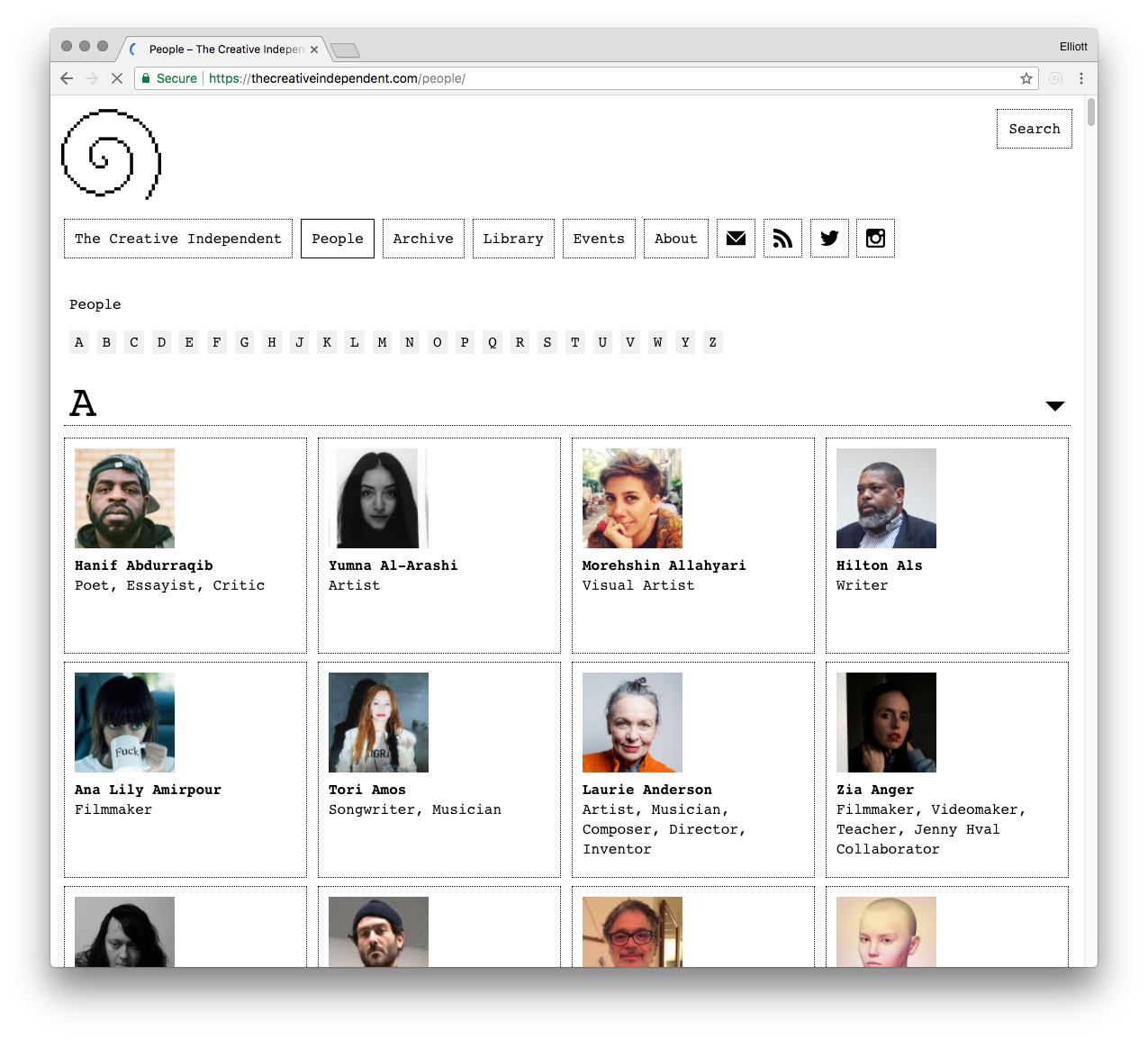Open the Elliott profile switcher
This screenshot has height=1039, width=1148.
[1072, 47]
